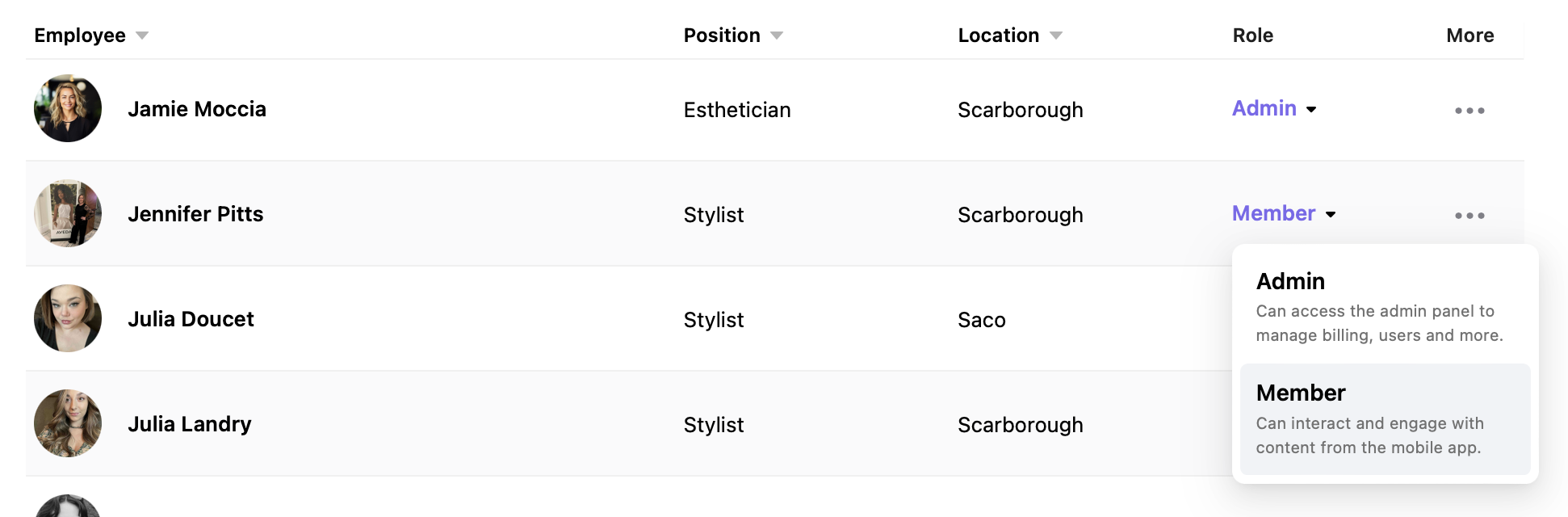The height and width of the screenshot is (517, 1568).
Task: Click Jennifer Pitts's profile photo
Action: pos(68,213)
